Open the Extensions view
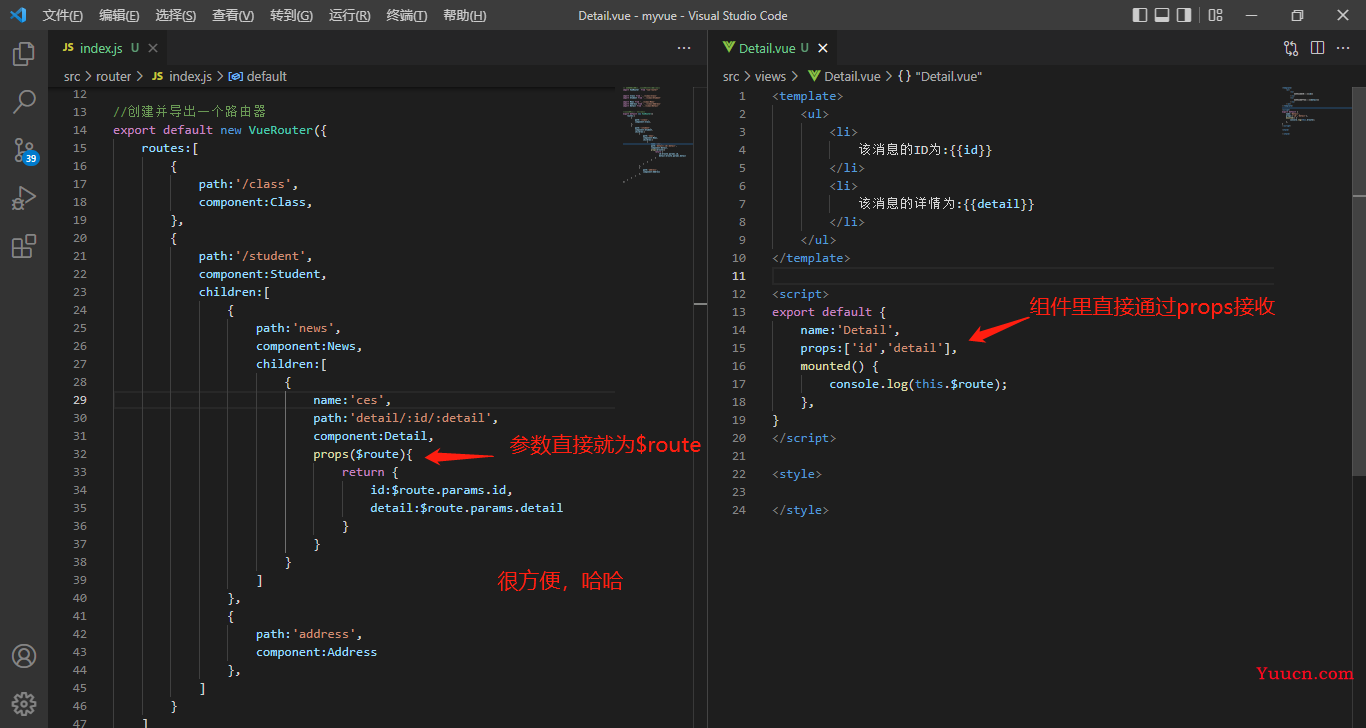Image resolution: width=1366 pixels, height=728 pixels. [x=24, y=246]
